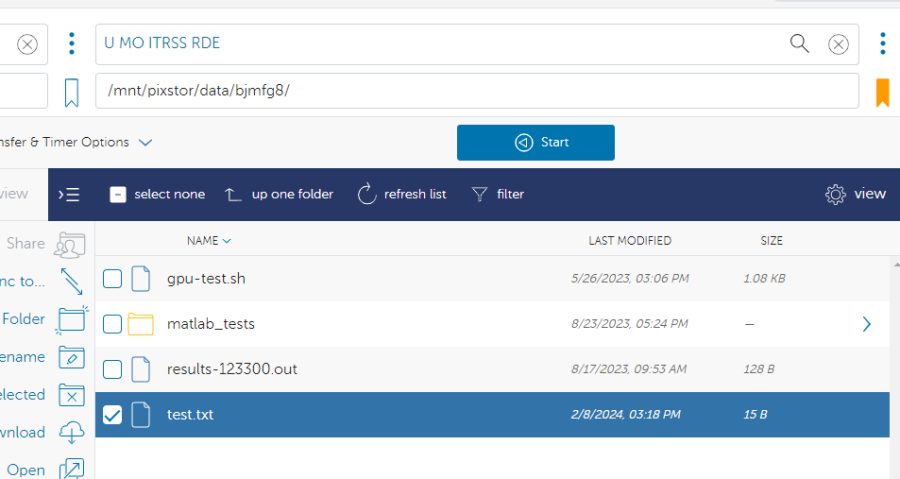Click the orange bookmark icon

pyautogui.click(x=882, y=92)
